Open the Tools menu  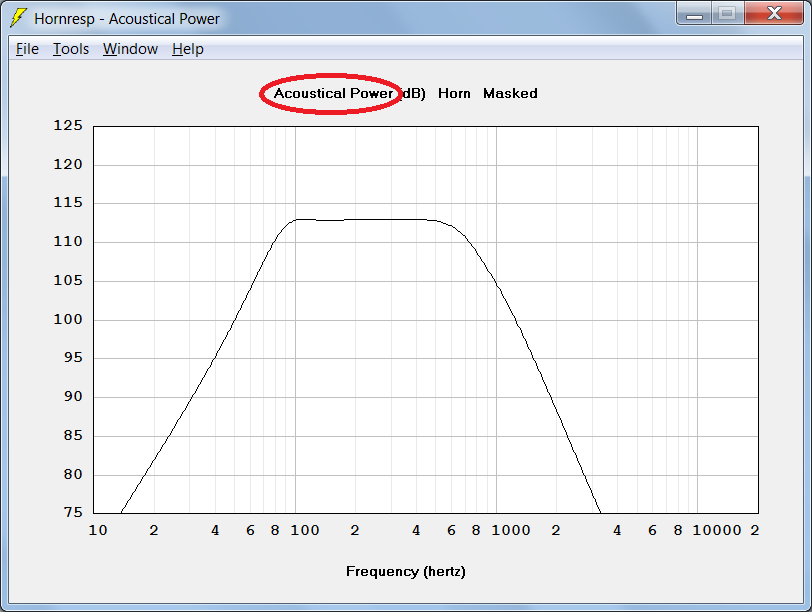click(71, 49)
